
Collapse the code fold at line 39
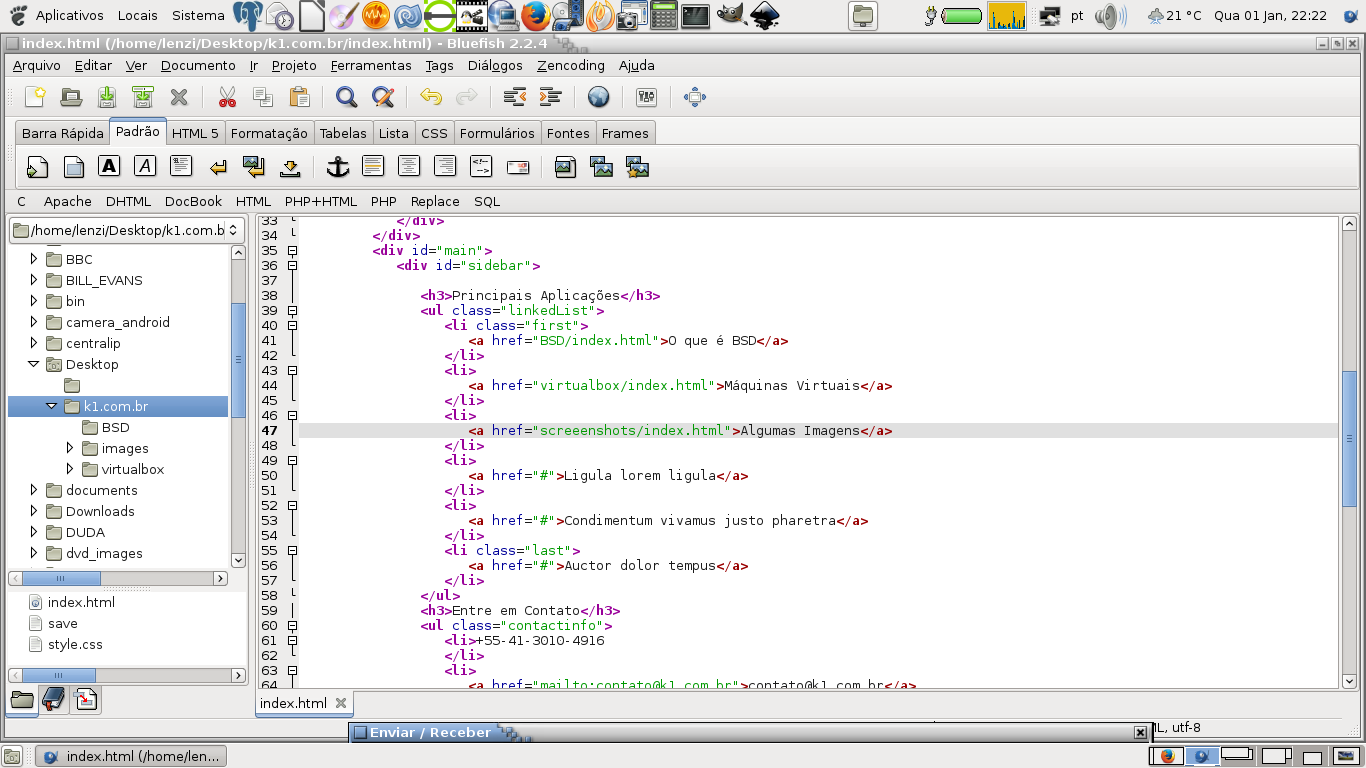[x=292, y=311]
